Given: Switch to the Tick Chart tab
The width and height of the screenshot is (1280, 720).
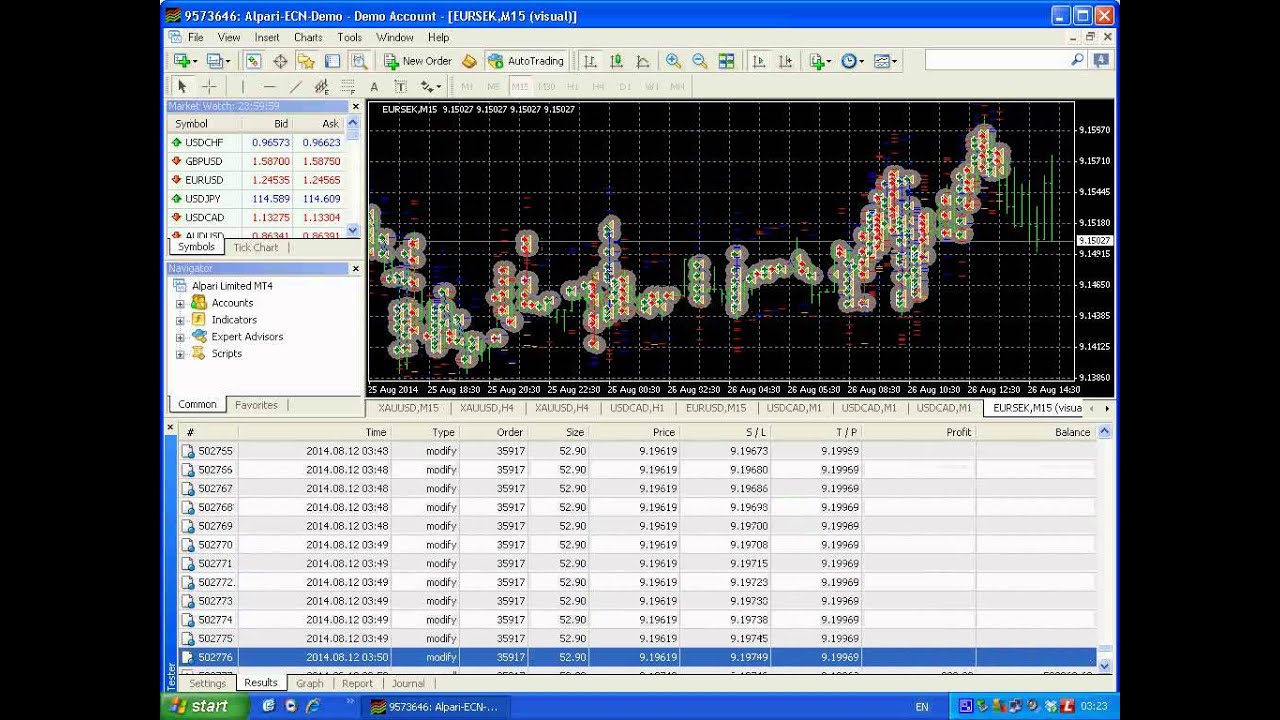Looking at the screenshot, I should click(256, 247).
